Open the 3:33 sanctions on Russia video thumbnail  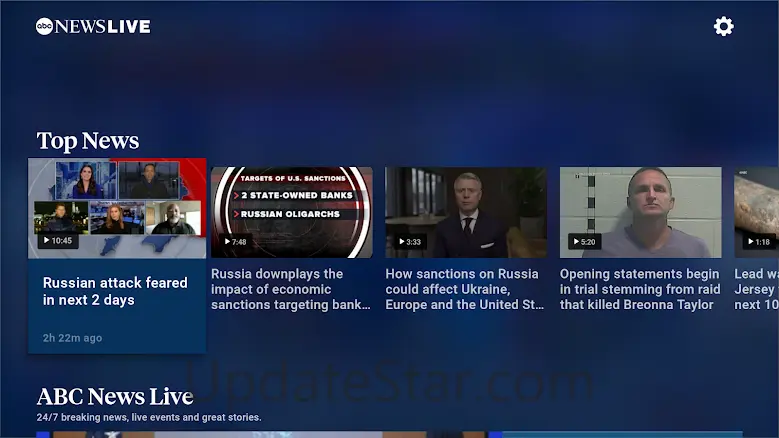coord(466,212)
